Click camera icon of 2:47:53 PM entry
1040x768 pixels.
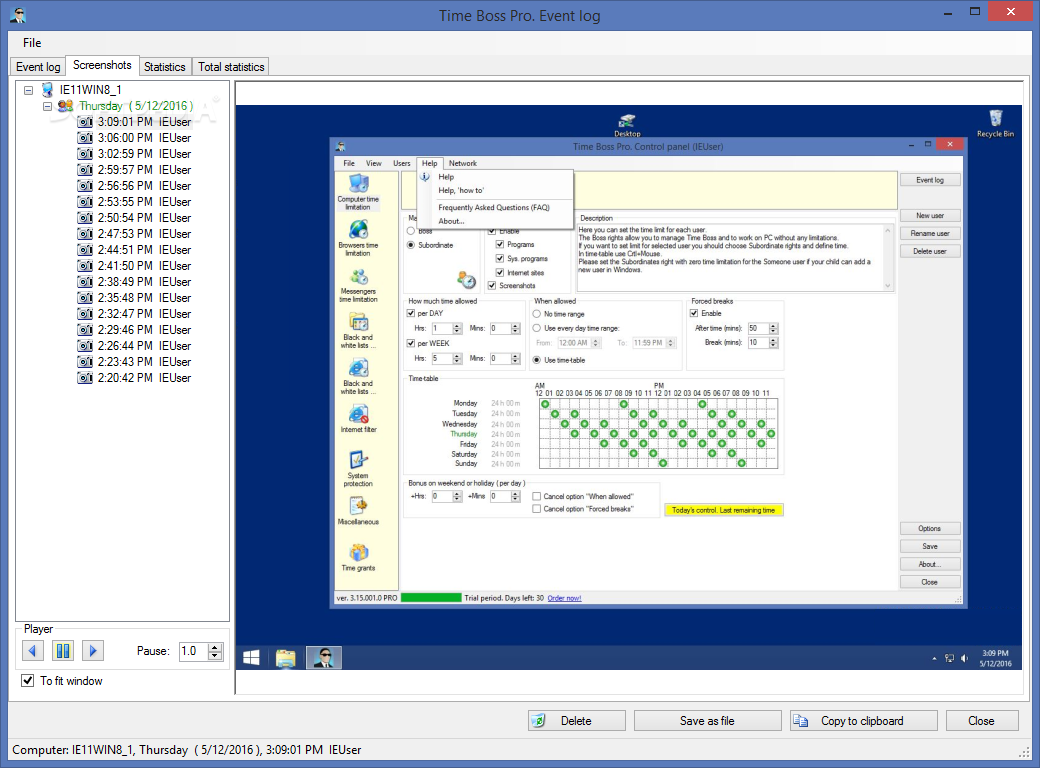click(85, 233)
